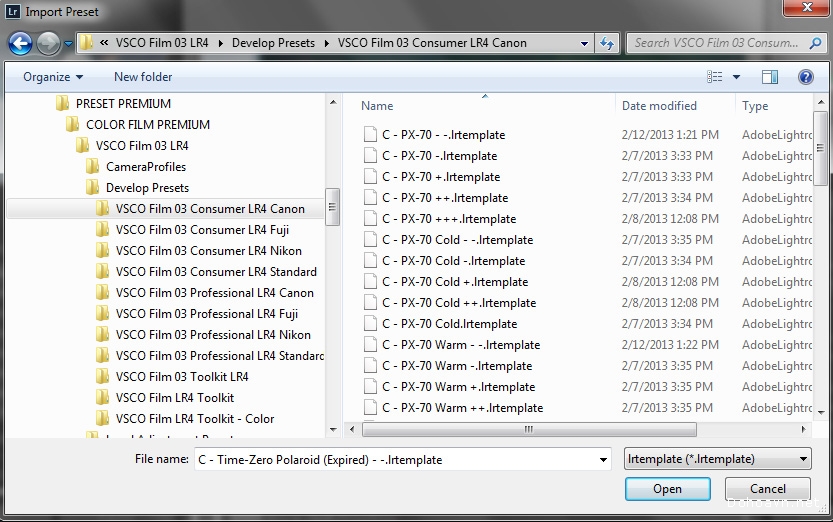Select file C - PX-70 Warm ++.lrtemplate
This screenshot has height=522, width=833.
point(462,408)
